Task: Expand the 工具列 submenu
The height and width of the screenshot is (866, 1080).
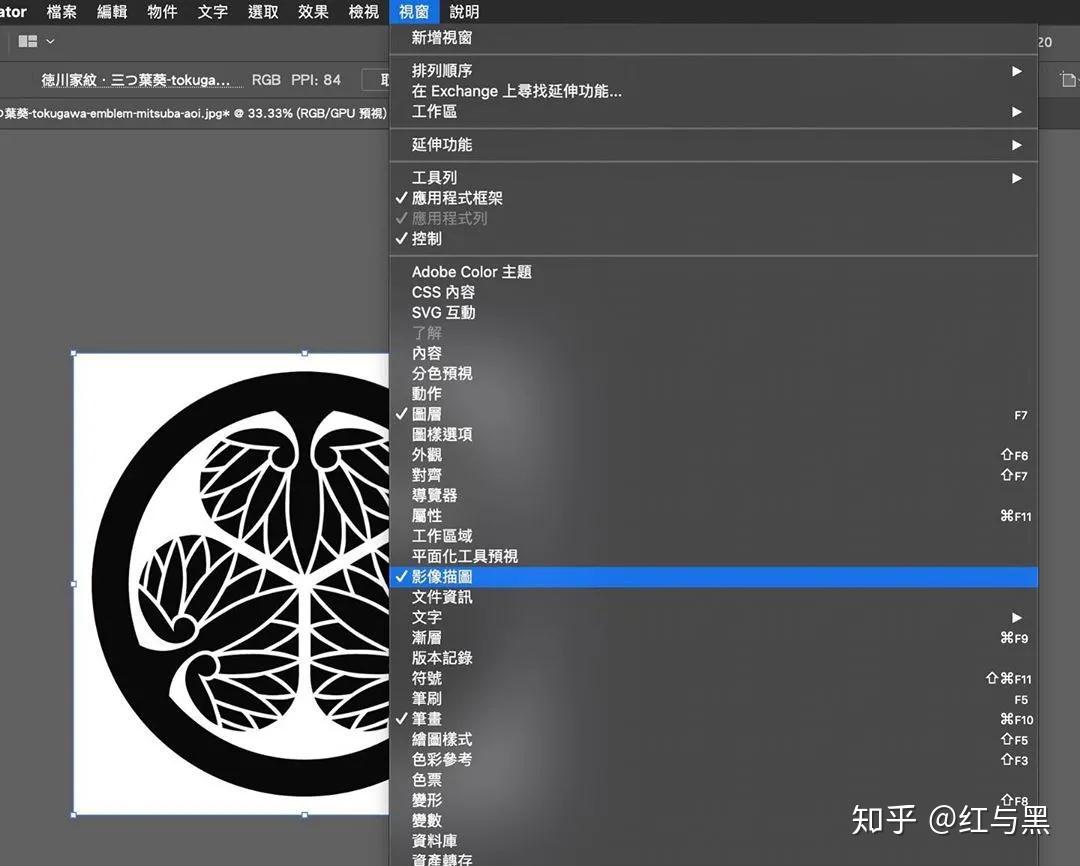Action: [x=714, y=178]
